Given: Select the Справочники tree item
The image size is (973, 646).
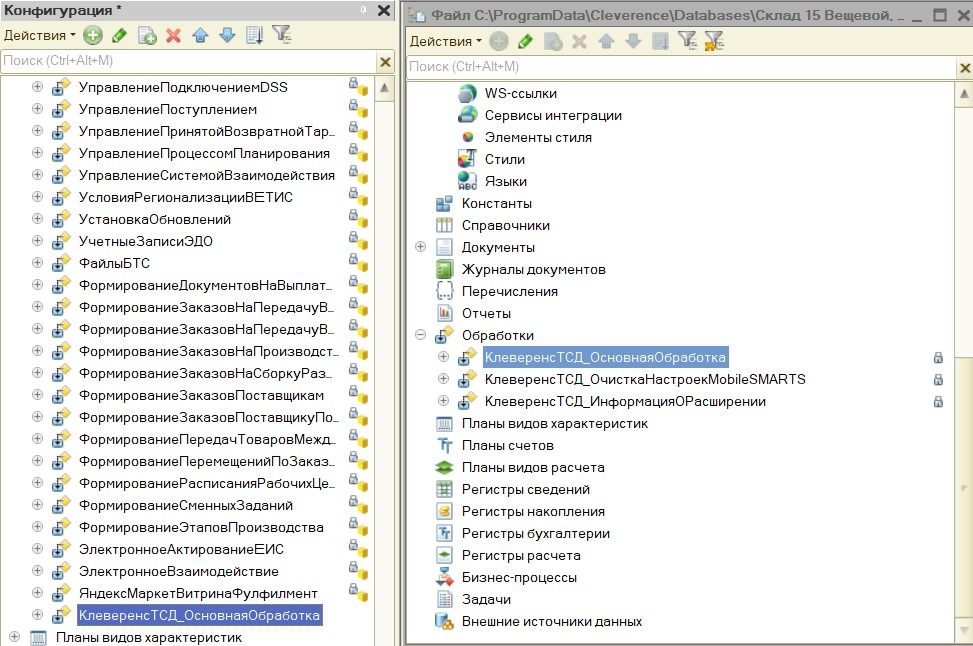Looking at the screenshot, I should tap(506, 225).
